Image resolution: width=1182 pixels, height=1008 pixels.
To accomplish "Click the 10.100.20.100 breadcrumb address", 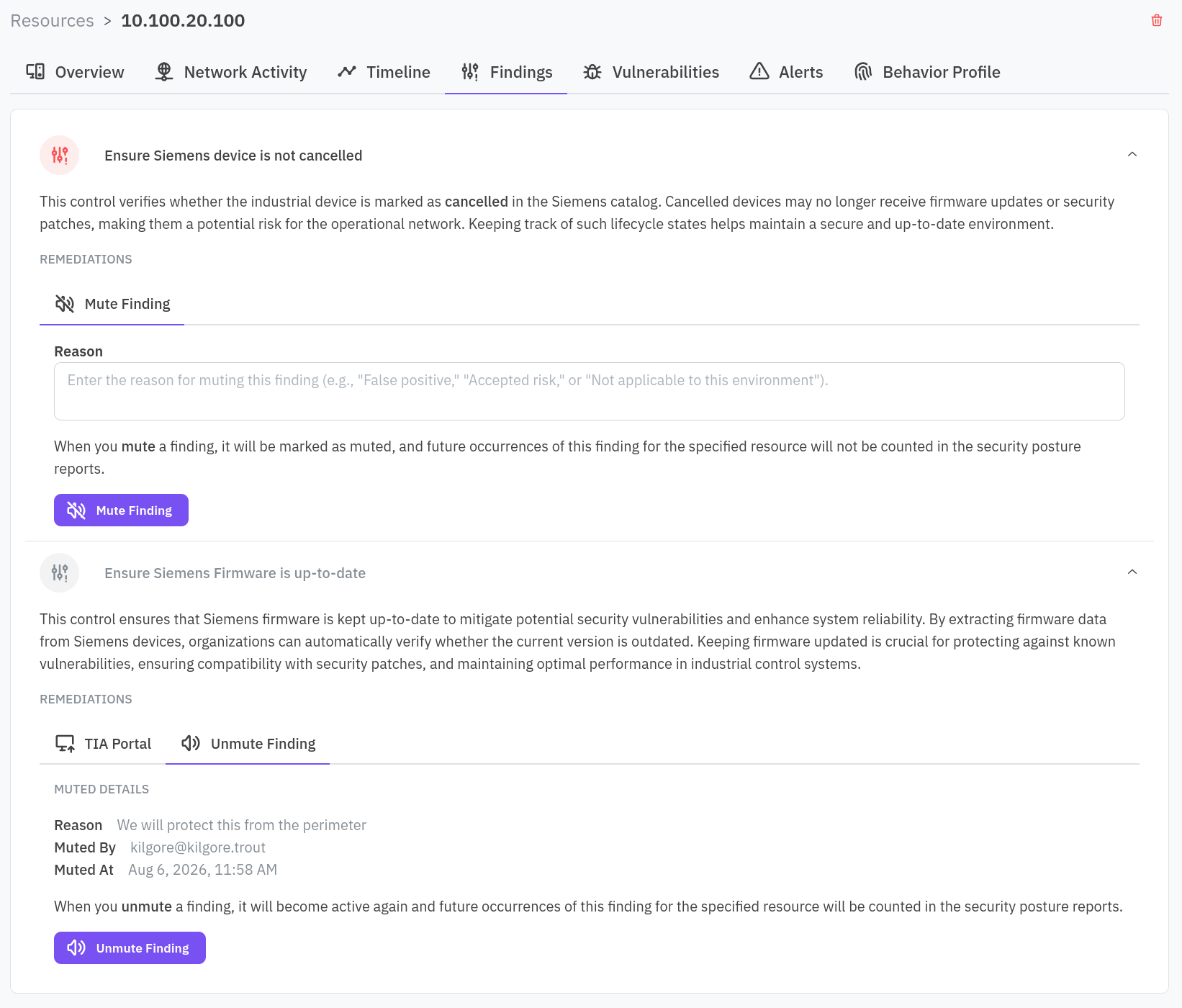I will (x=183, y=21).
